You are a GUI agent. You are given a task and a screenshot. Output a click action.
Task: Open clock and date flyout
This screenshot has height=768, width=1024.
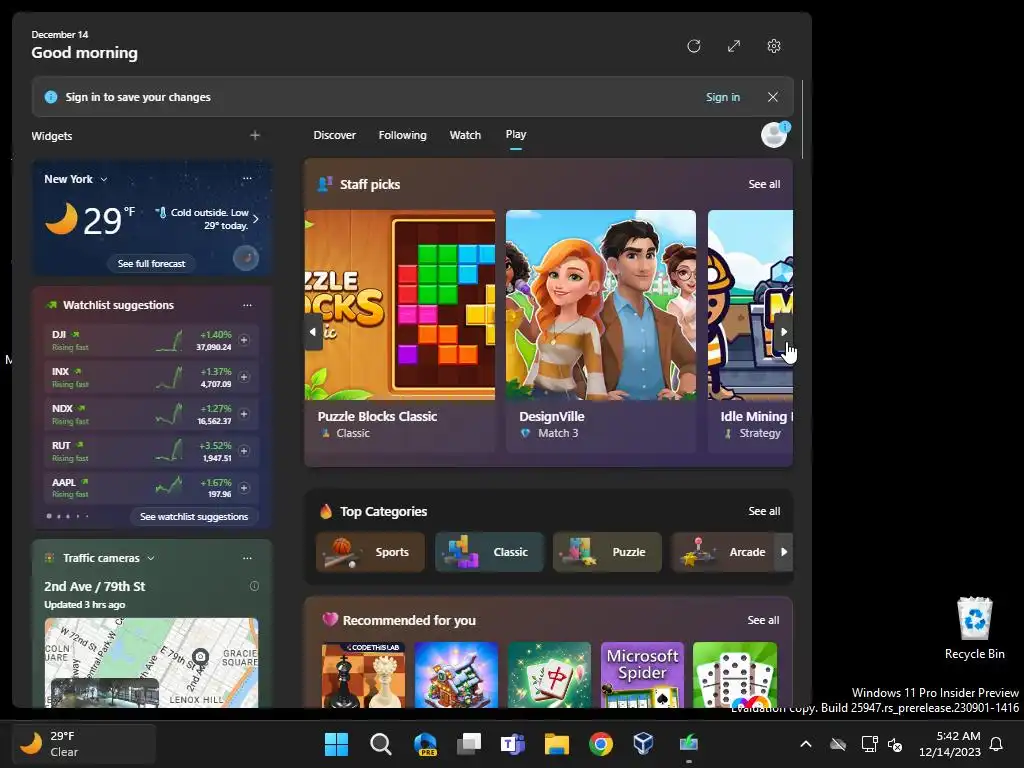[950, 744]
